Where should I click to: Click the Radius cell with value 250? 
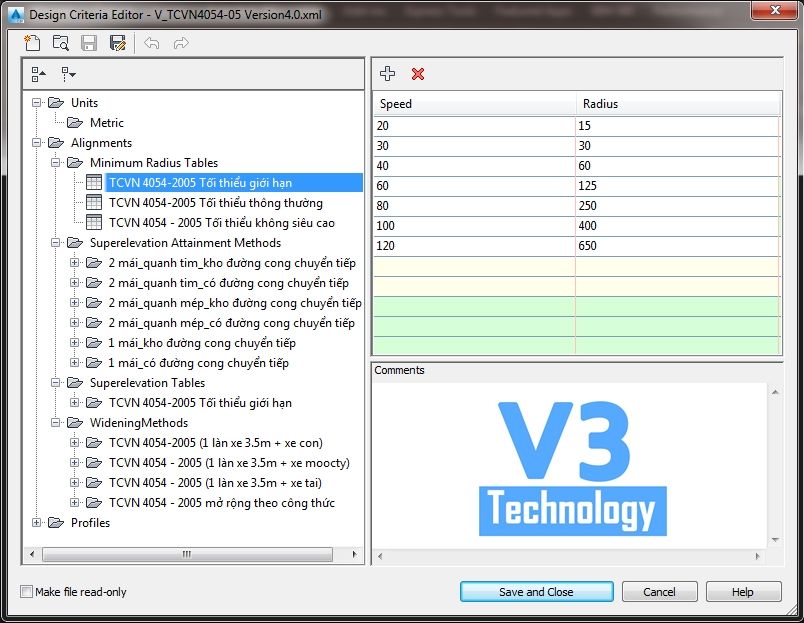(677, 206)
